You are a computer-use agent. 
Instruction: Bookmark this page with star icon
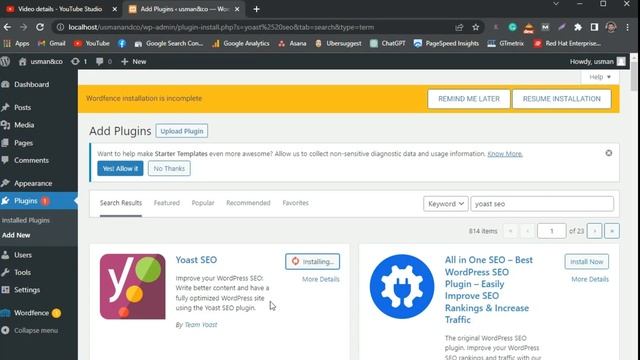(476, 27)
